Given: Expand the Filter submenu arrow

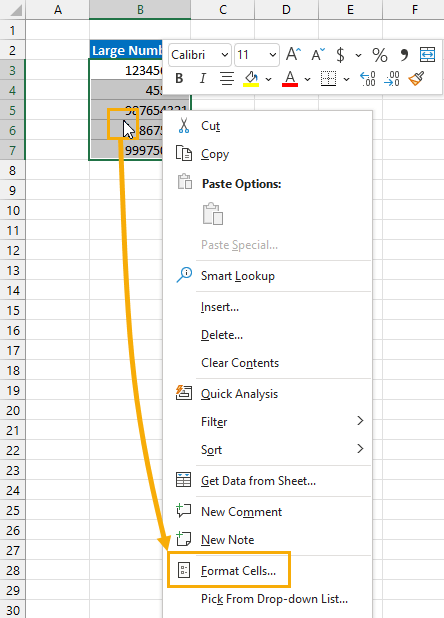Looking at the screenshot, I should (x=360, y=421).
